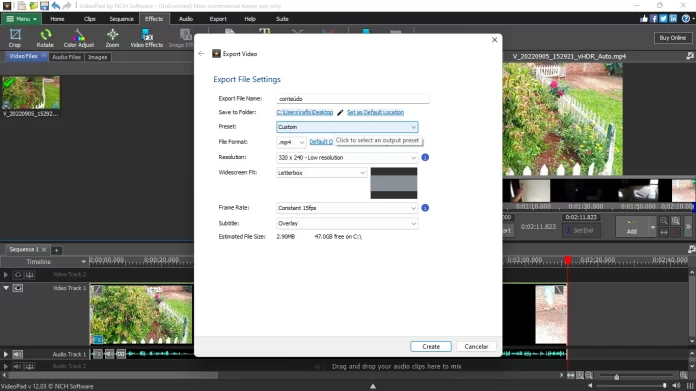Screen dimensions: 696x391
Task: Click the Cancelar button
Action: point(476,347)
